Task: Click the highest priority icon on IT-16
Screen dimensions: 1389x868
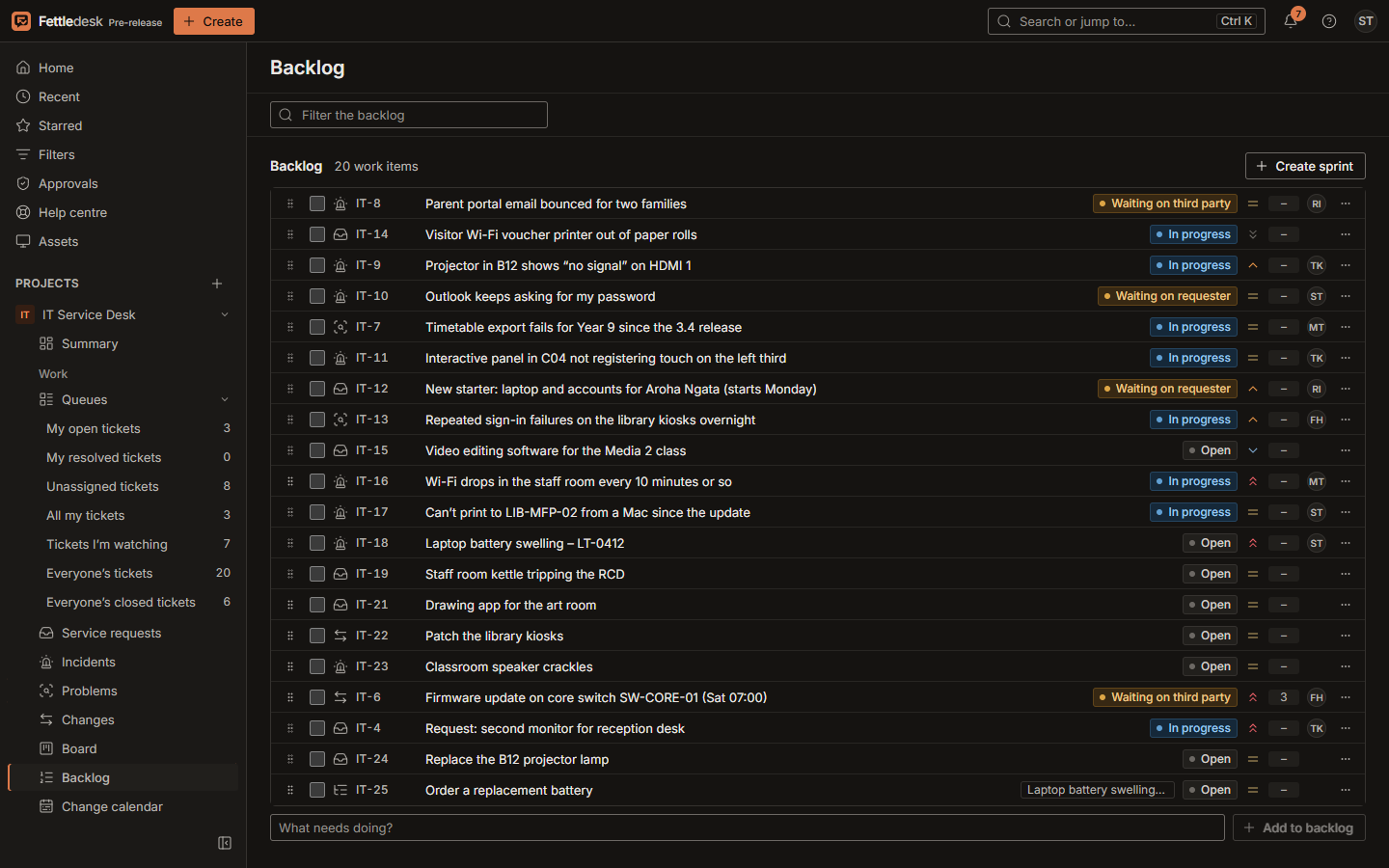Action: point(1253,481)
